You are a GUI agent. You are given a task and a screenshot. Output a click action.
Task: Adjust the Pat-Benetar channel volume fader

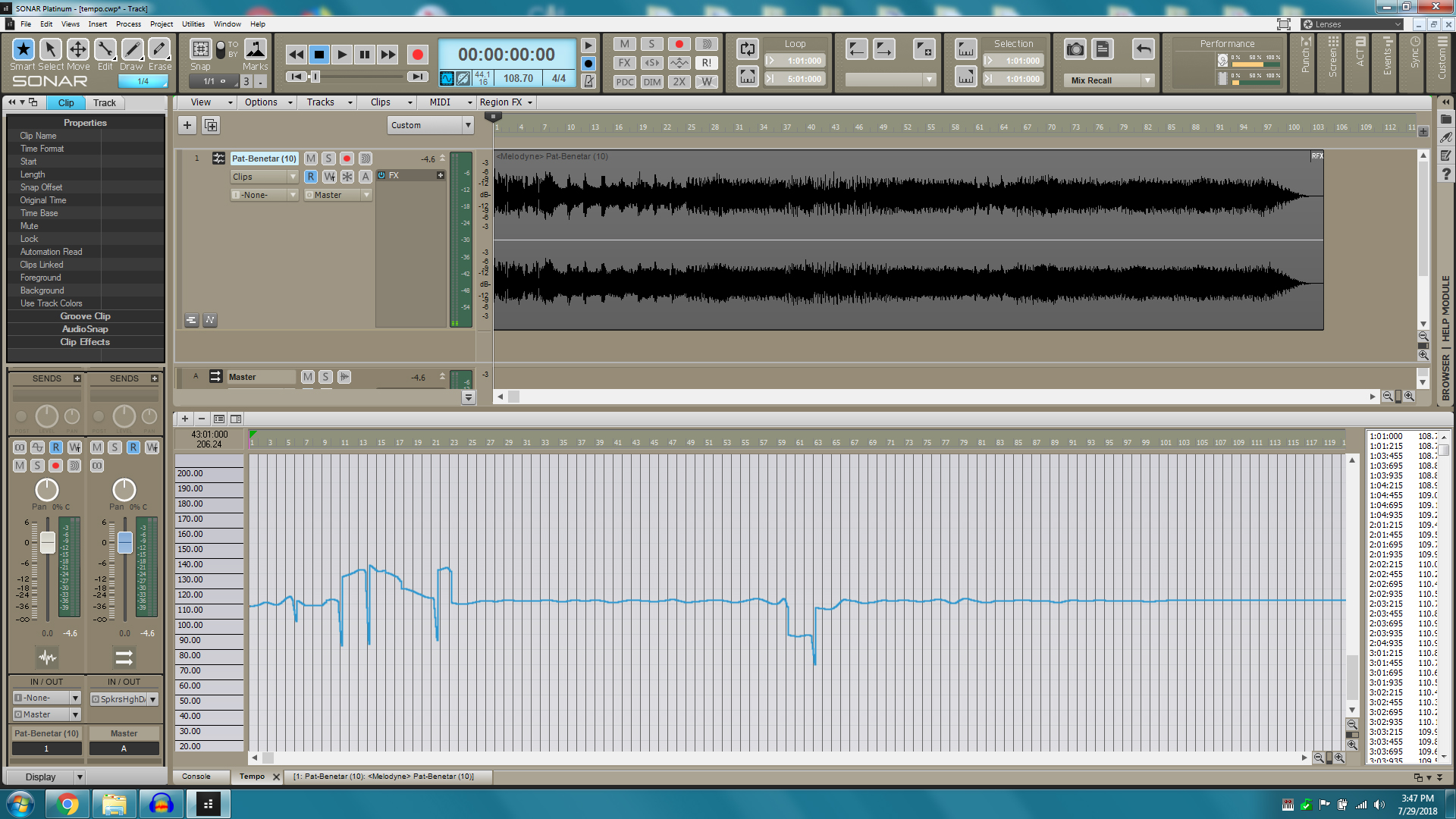[47, 542]
